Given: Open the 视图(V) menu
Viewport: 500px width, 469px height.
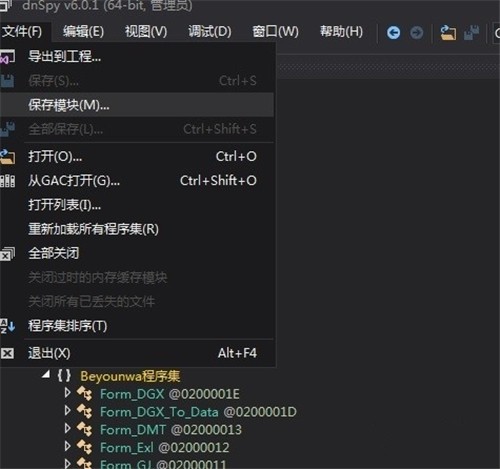Looking at the screenshot, I should pyautogui.click(x=146, y=32).
